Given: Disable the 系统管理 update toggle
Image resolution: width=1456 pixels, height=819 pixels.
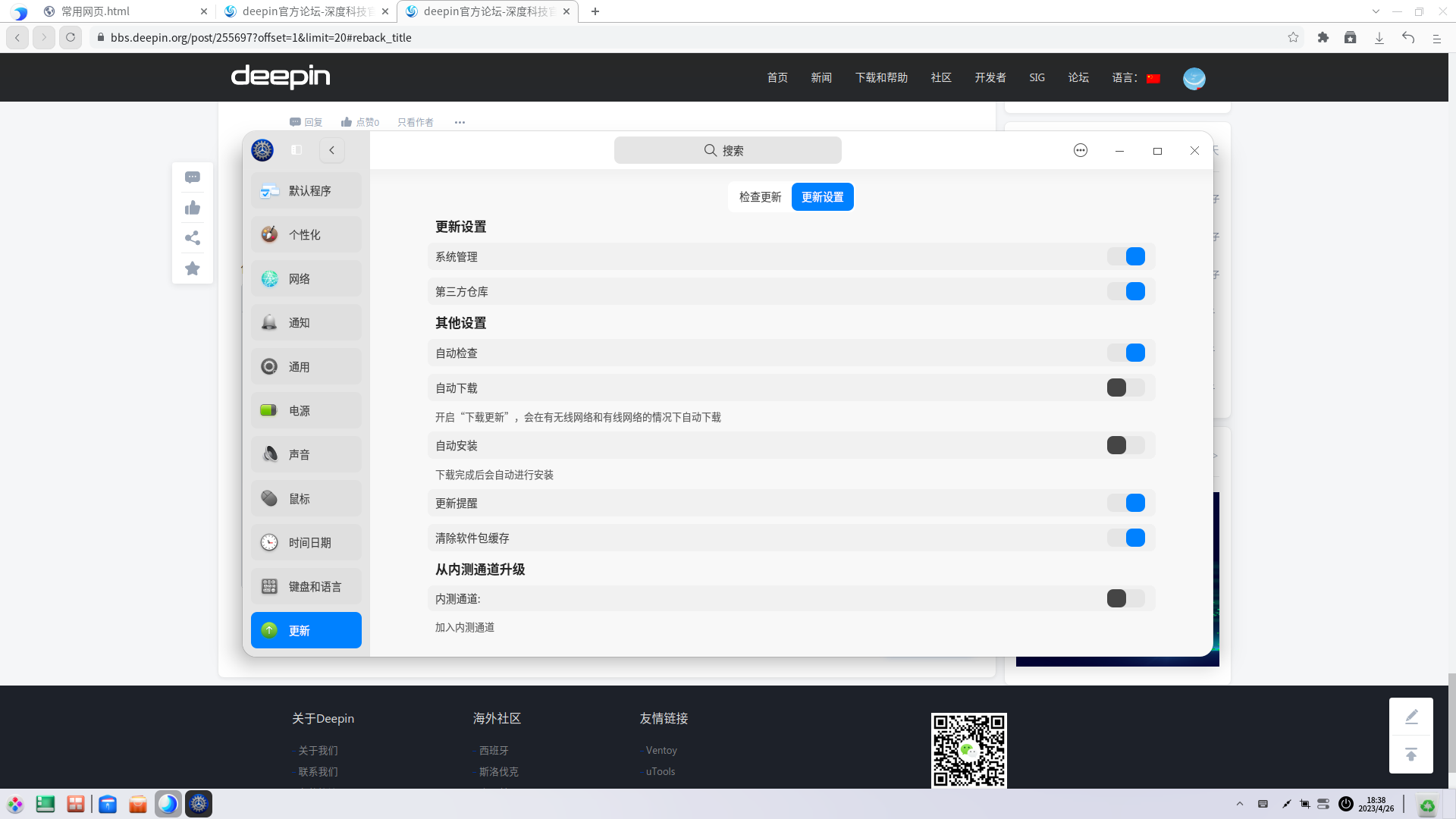Looking at the screenshot, I should coord(1127,256).
